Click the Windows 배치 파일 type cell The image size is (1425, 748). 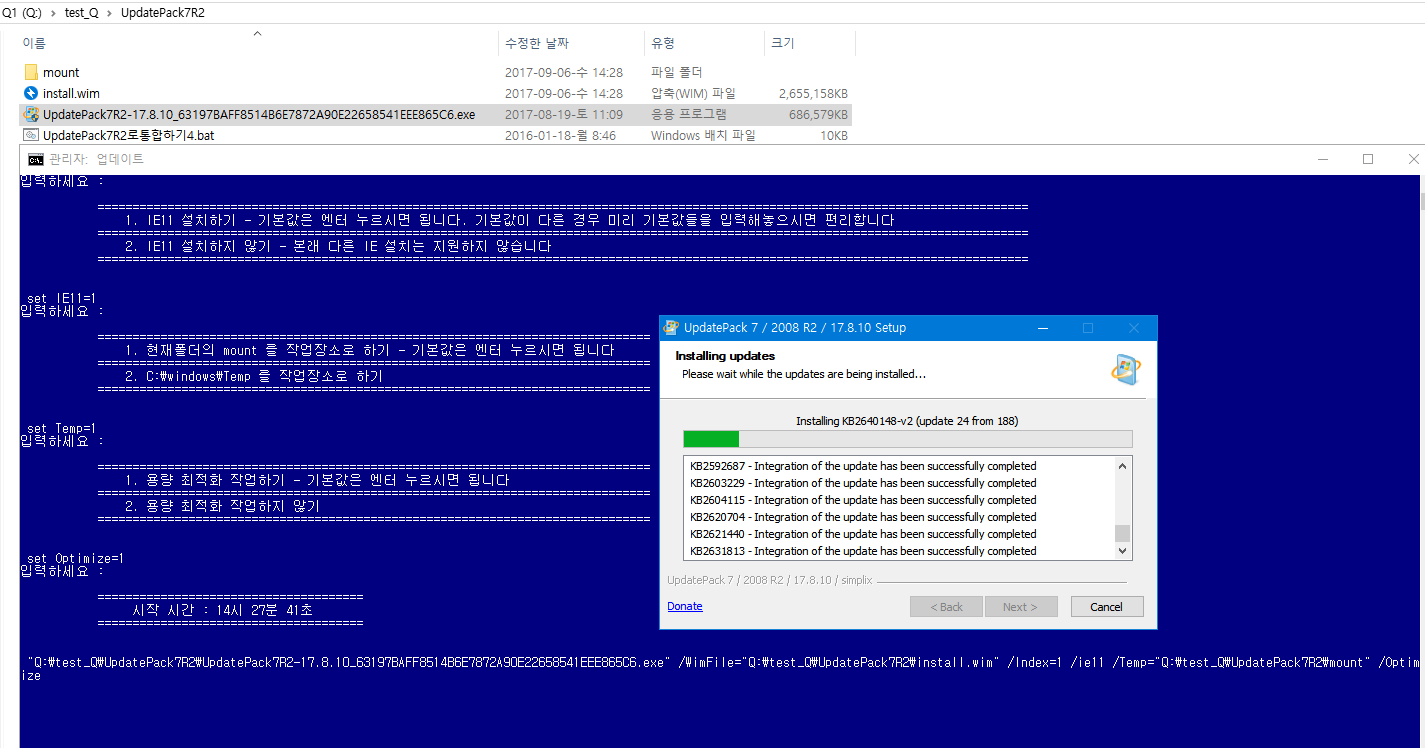point(703,135)
